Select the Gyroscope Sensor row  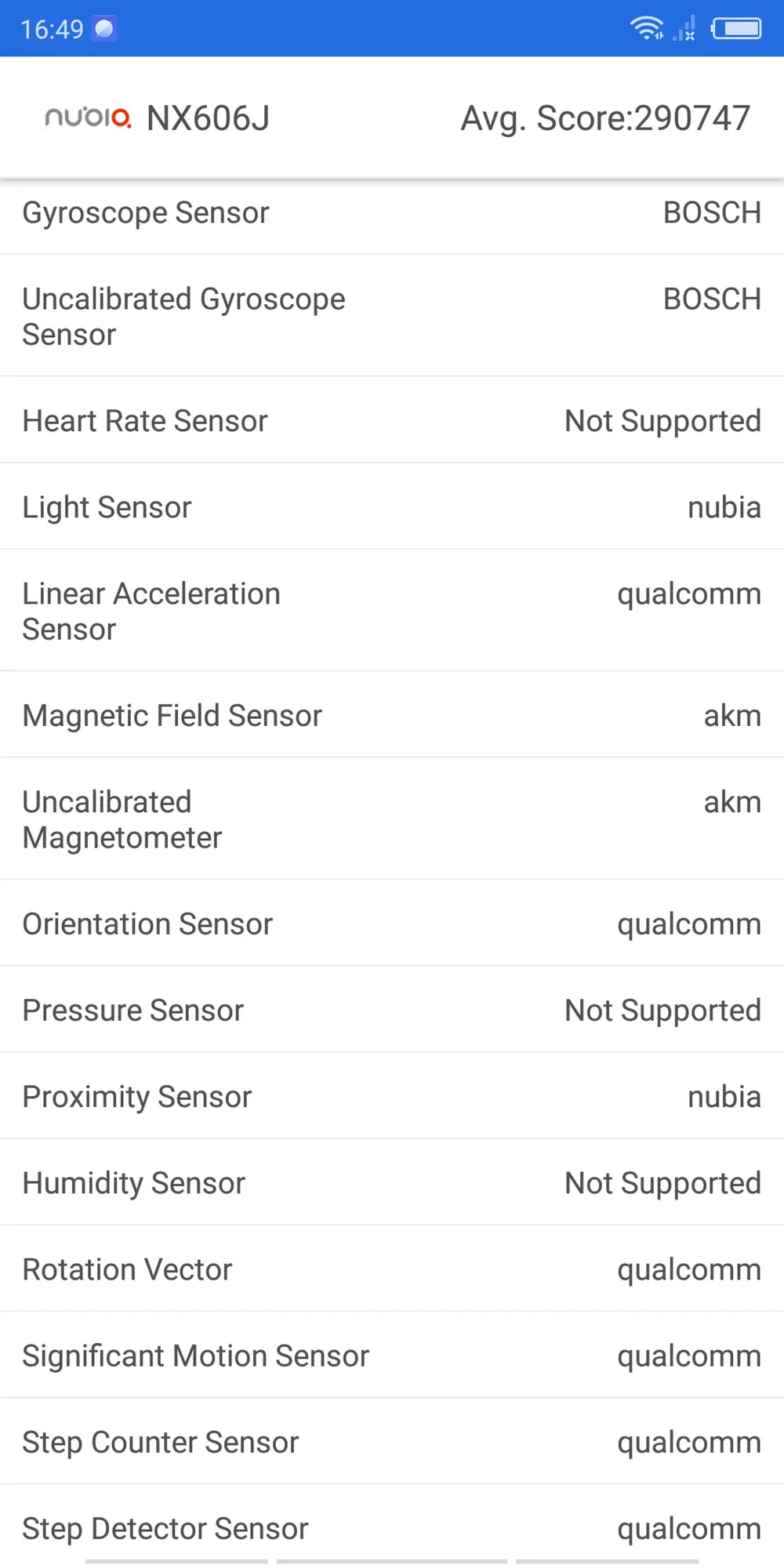click(392, 212)
